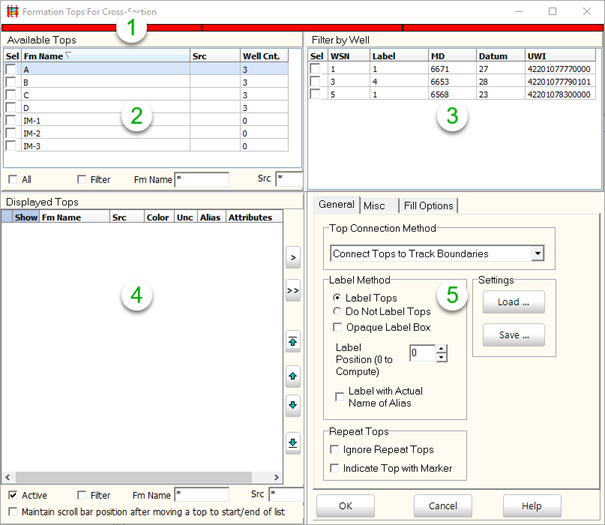Check the Sel box for formation A
Image resolution: width=605 pixels, height=525 pixels.
pos(10,70)
